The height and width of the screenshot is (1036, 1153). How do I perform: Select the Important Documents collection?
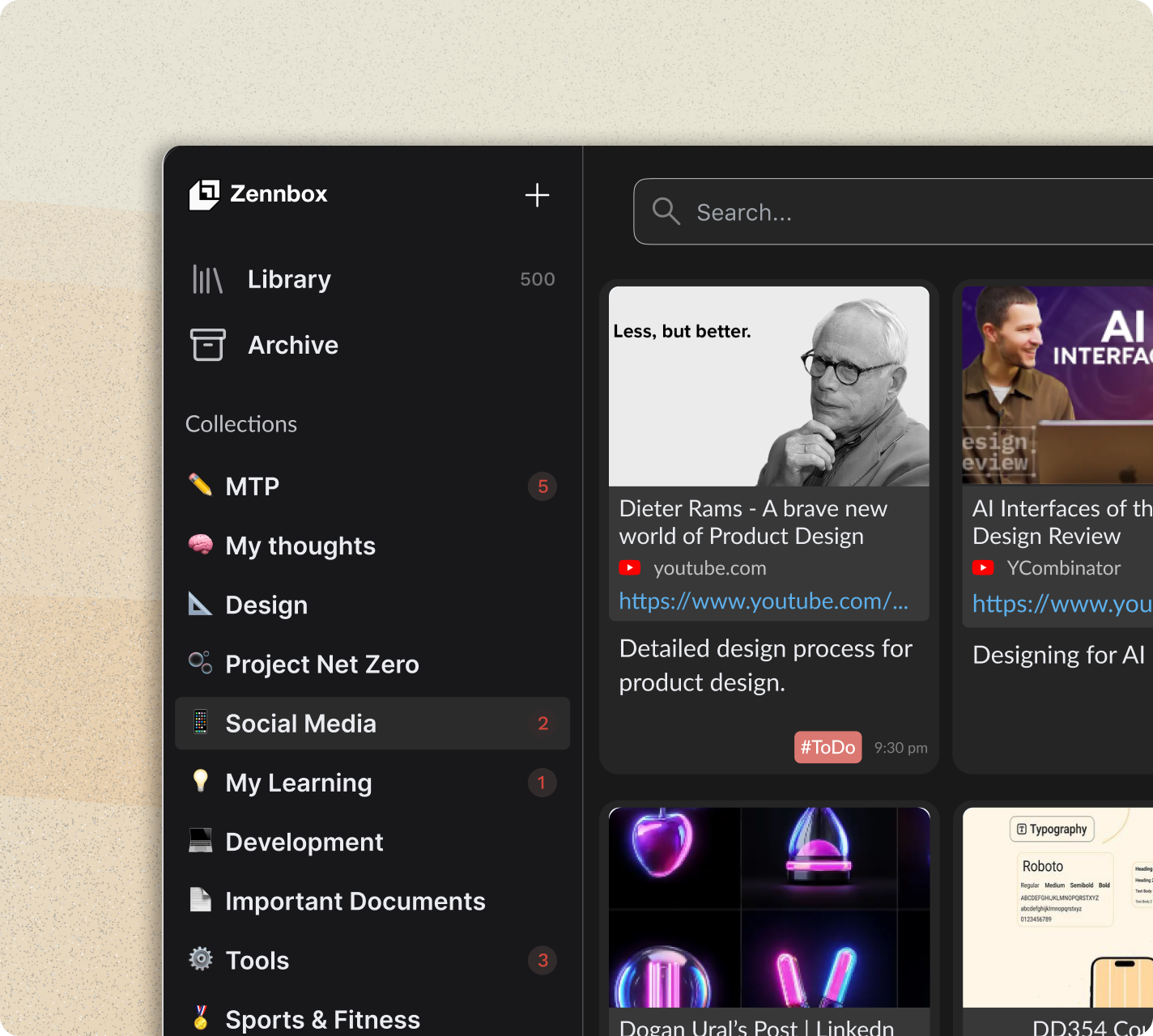[372, 901]
